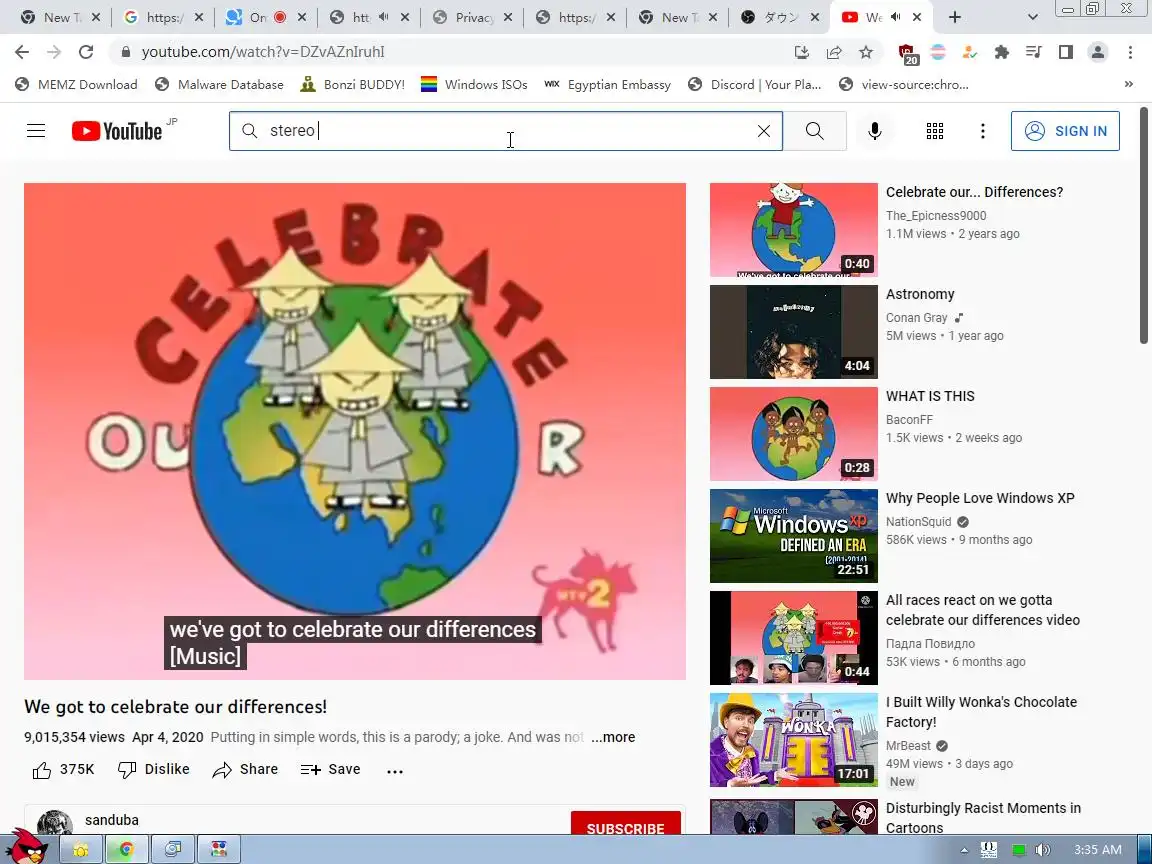Toggle the browser side panel icon
1152x864 pixels.
click(x=1065, y=52)
